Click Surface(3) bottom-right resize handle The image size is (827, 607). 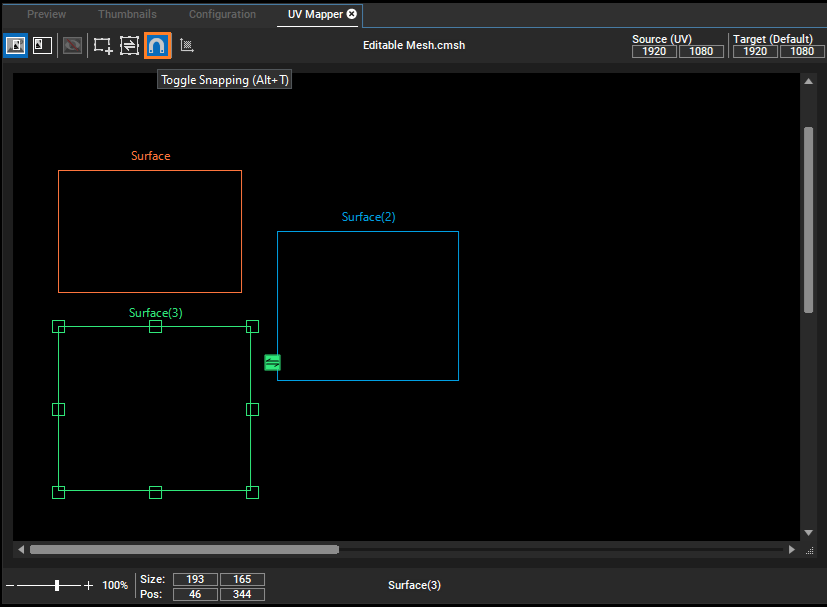(252, 492)
